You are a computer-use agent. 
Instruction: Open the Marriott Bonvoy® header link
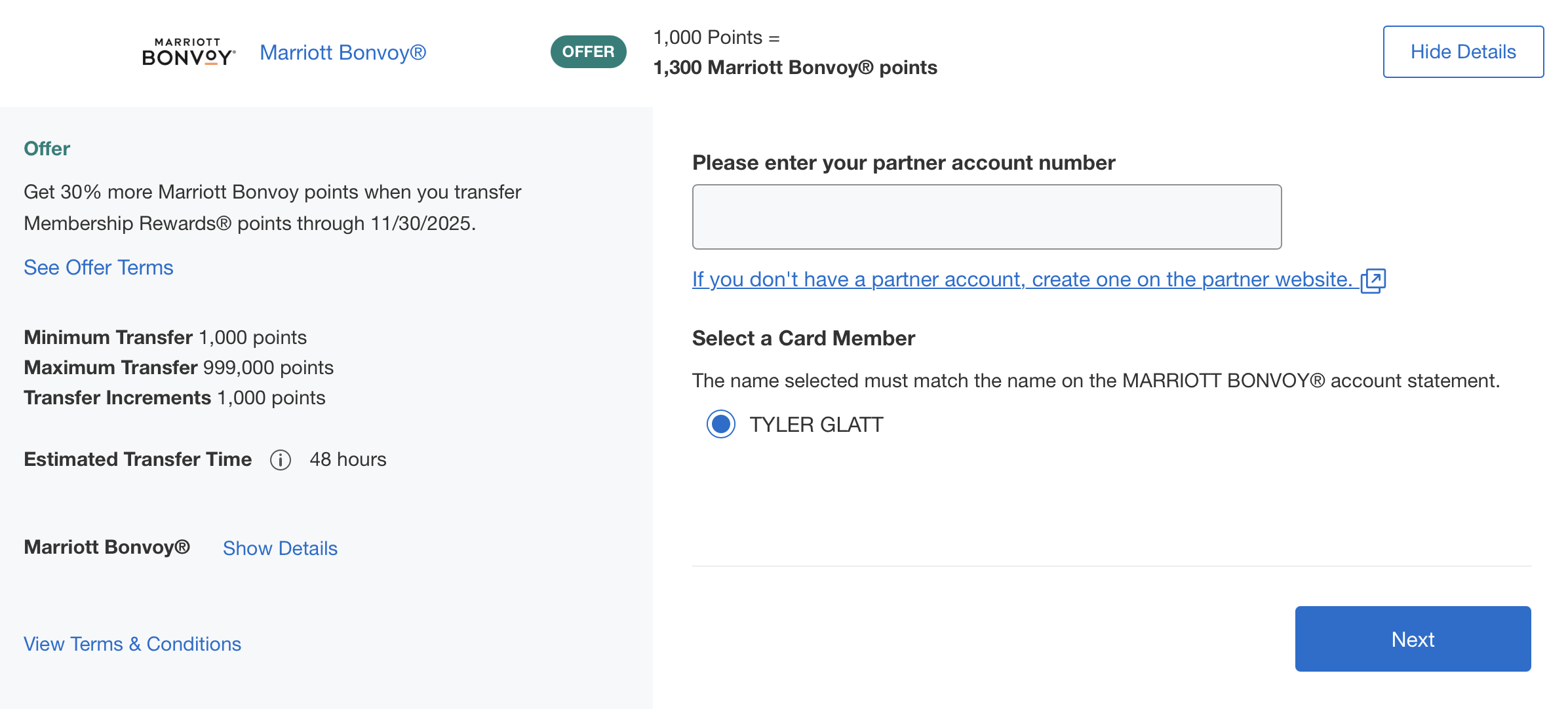pos(343,52)
